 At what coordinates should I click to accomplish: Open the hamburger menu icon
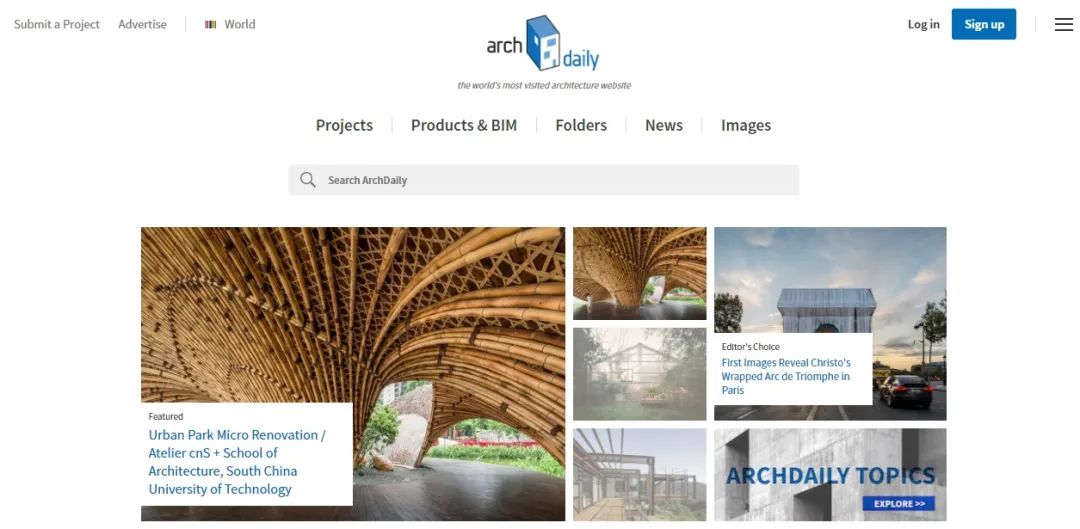click(x=1063, y=24)
